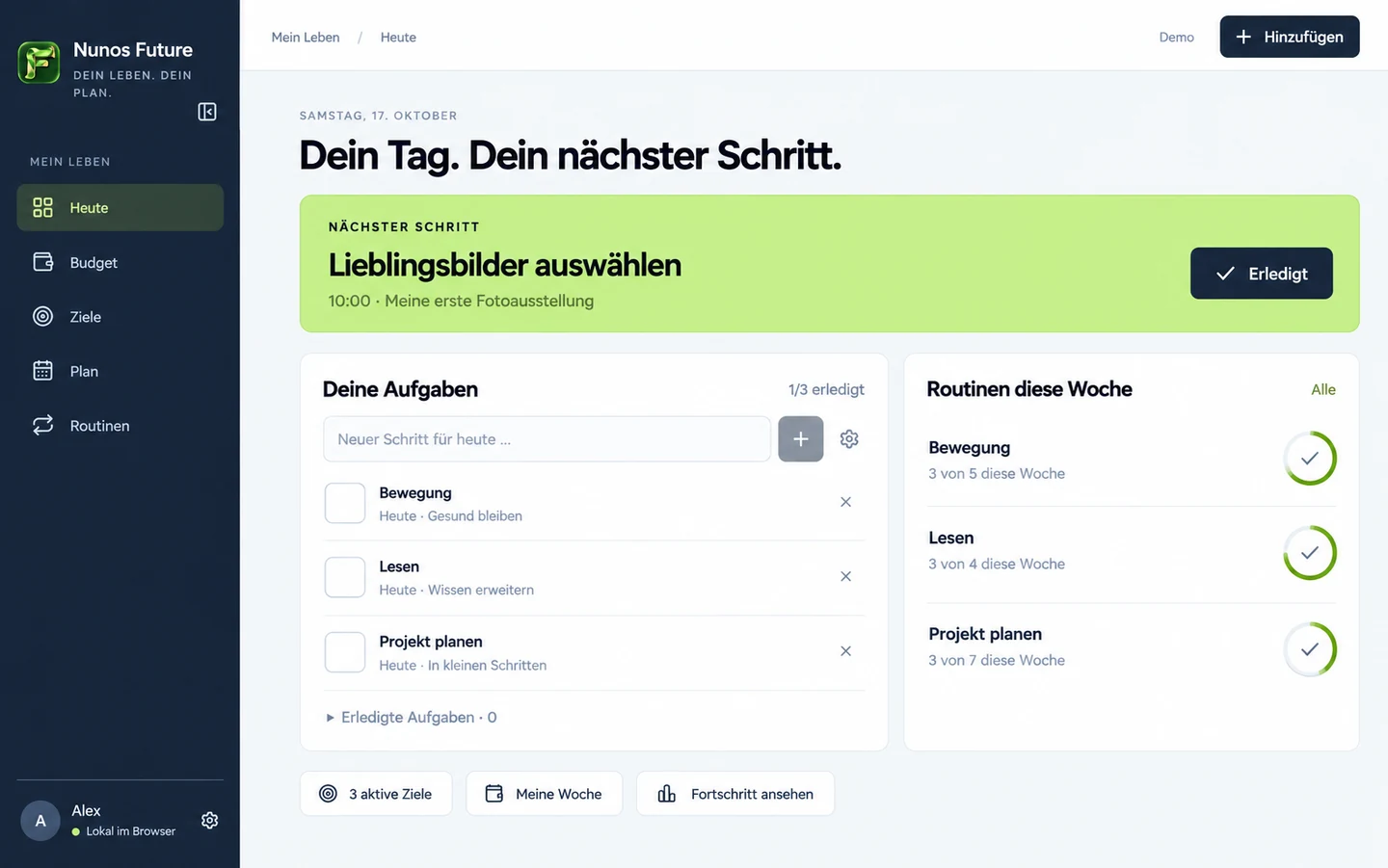Check the Projekt planen task checkbox
Viewport: 1388px width, 868px height.
coord(345,652)
